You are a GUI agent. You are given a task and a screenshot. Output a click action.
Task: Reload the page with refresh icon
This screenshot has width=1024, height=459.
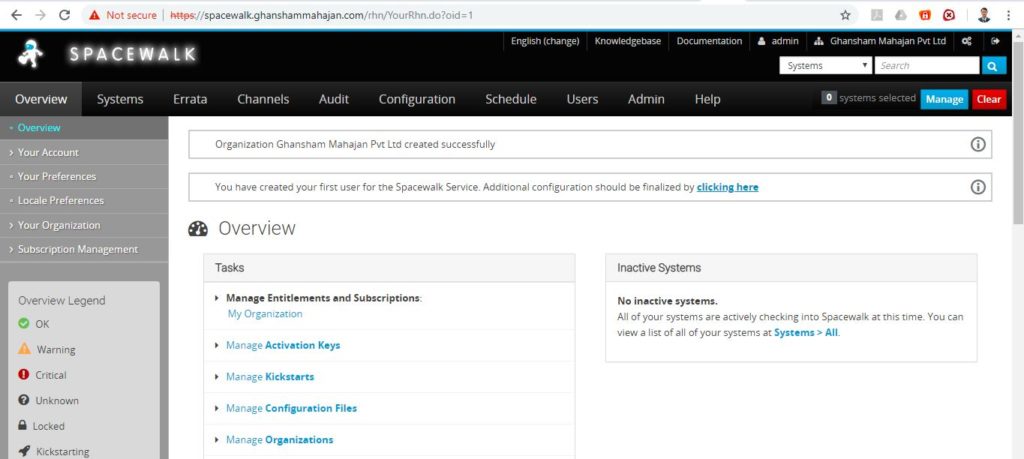64,15
